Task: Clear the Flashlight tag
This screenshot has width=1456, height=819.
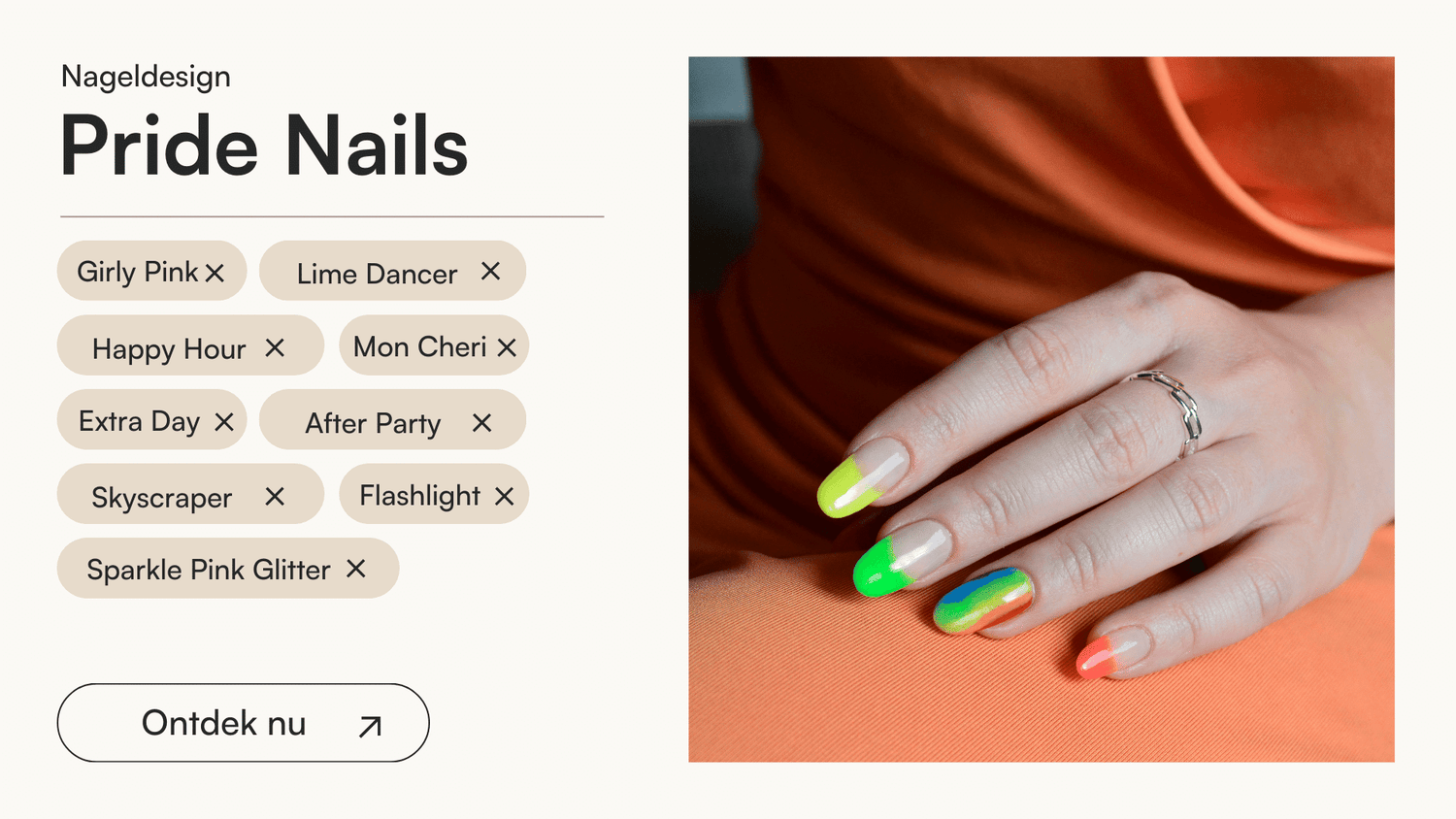Action: [x=504, y=496]
